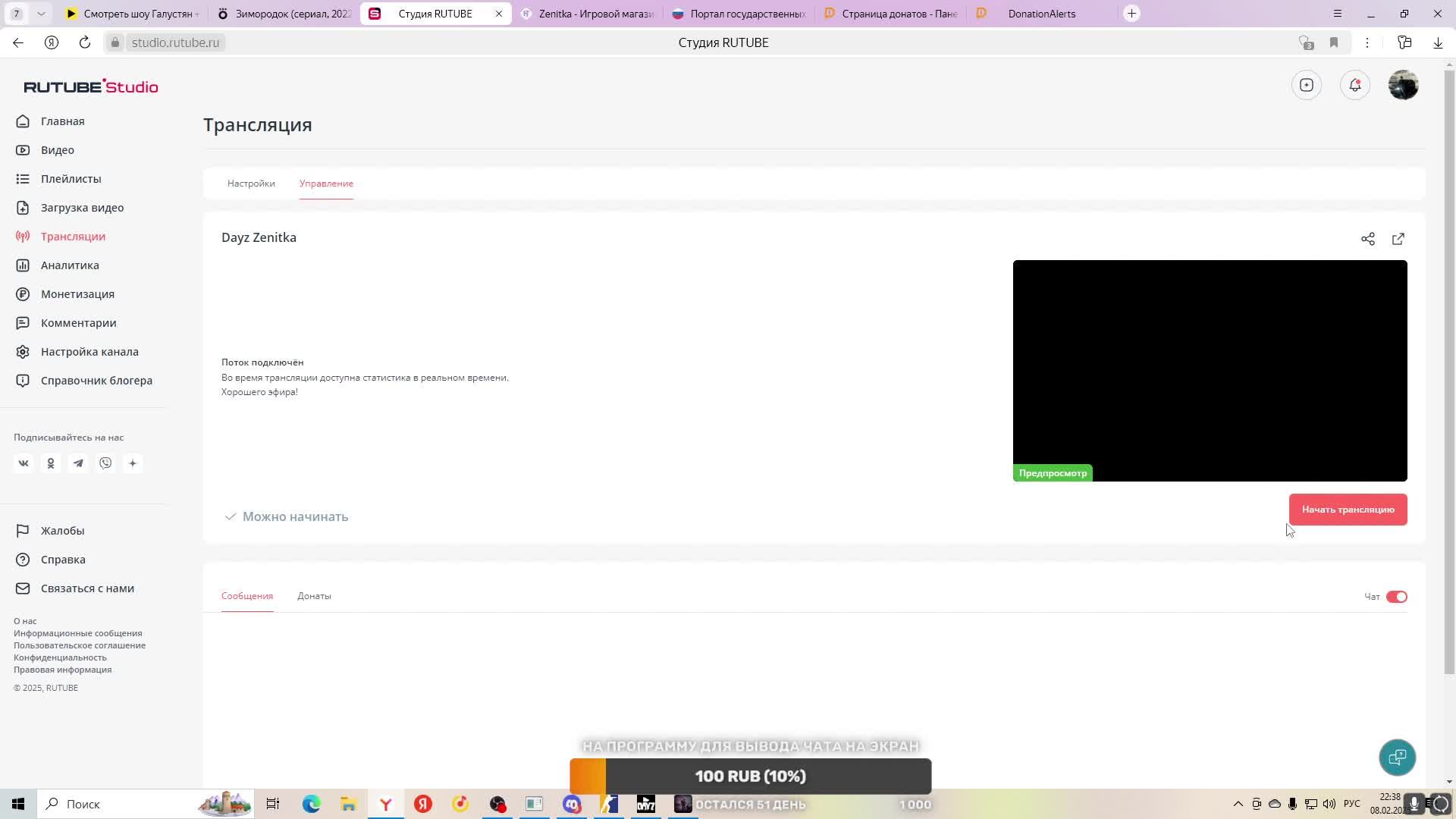Reload the page with refresh icon

pos(85,42)
